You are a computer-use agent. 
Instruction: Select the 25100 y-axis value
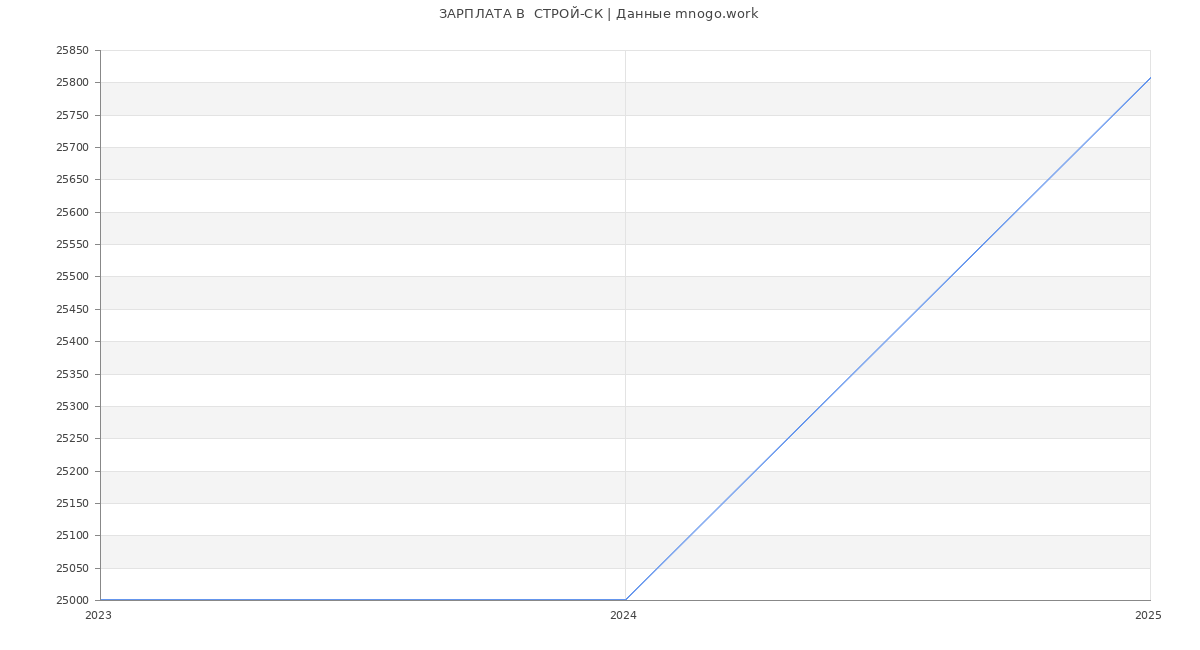(x=72, y=536)
